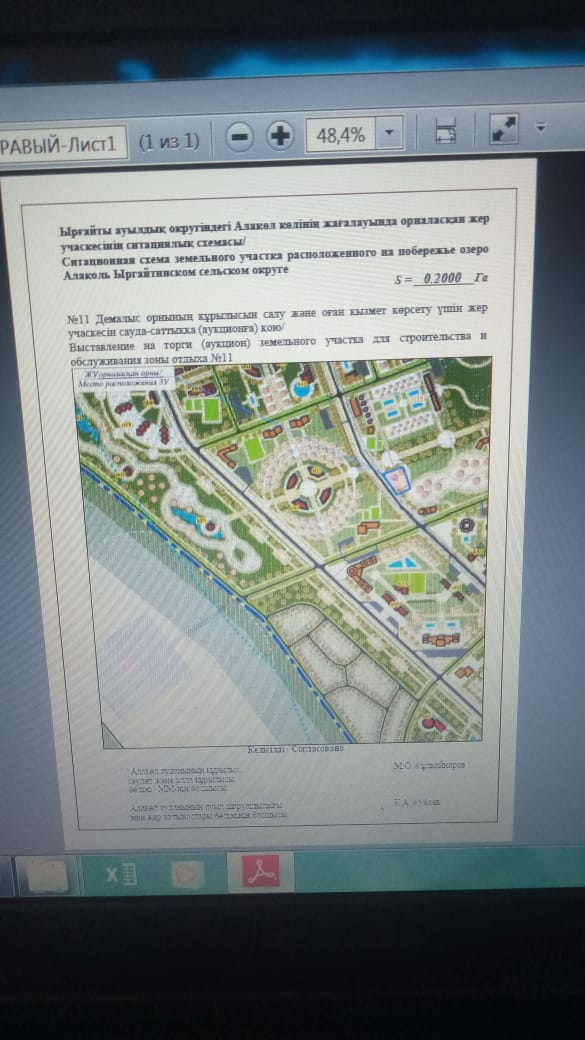Screen dimensions: 585x1040
Task: Open the Adobe Acrobat taskbar icon
Action: (261, 872)
